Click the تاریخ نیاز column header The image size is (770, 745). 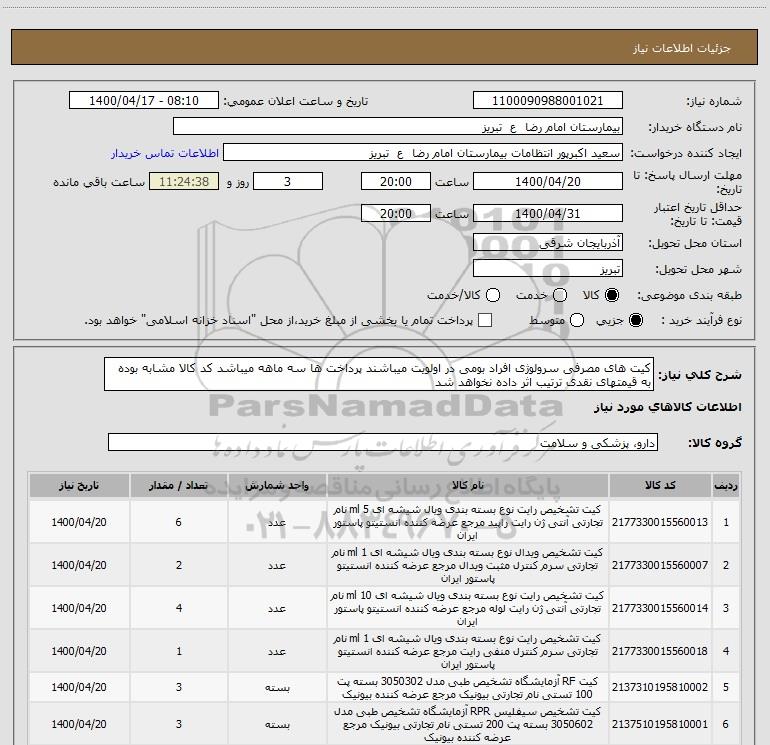point(79,485)
